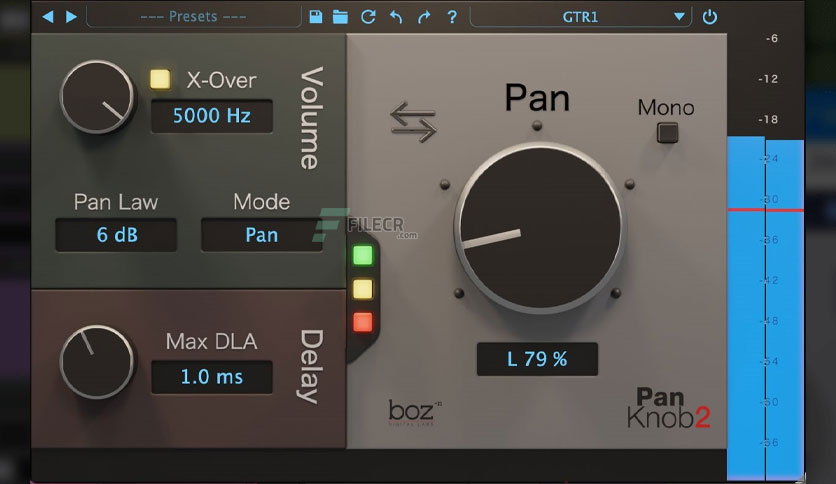Screen dimensions: 836x484
Task: Click the Mode label
Action: coord(261,202)
